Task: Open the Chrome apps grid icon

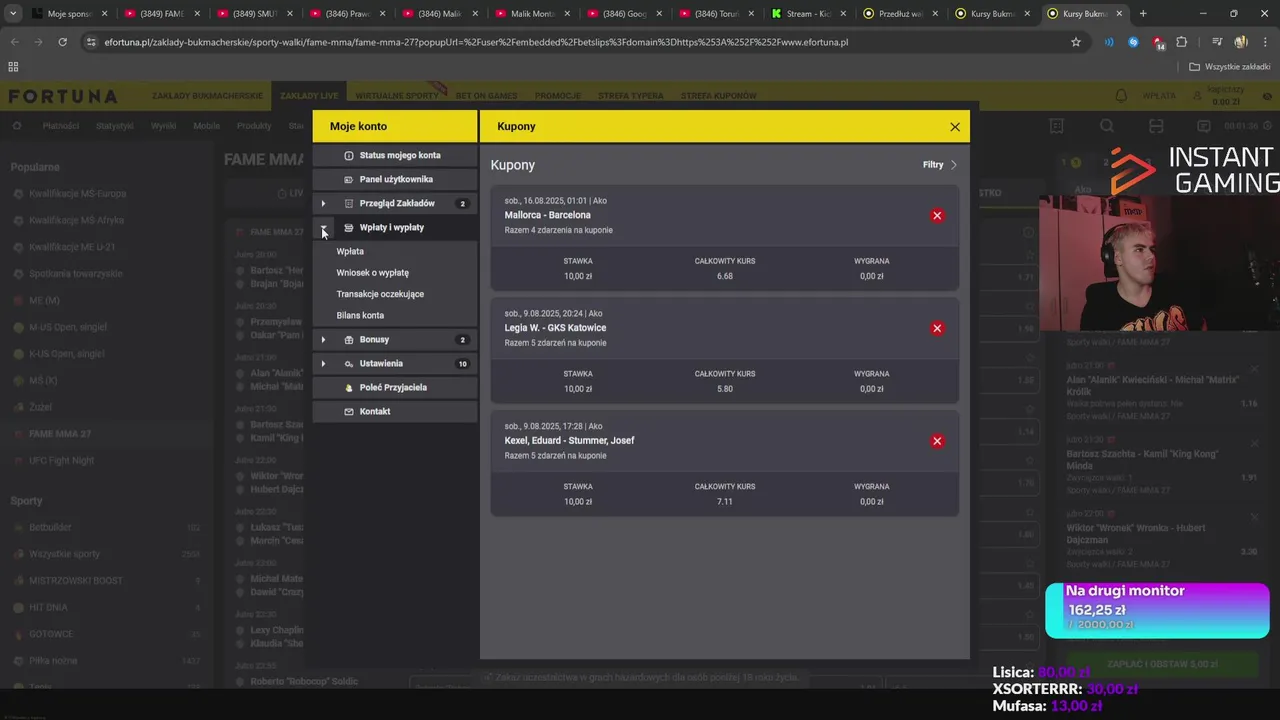Action: pos(13,67)
